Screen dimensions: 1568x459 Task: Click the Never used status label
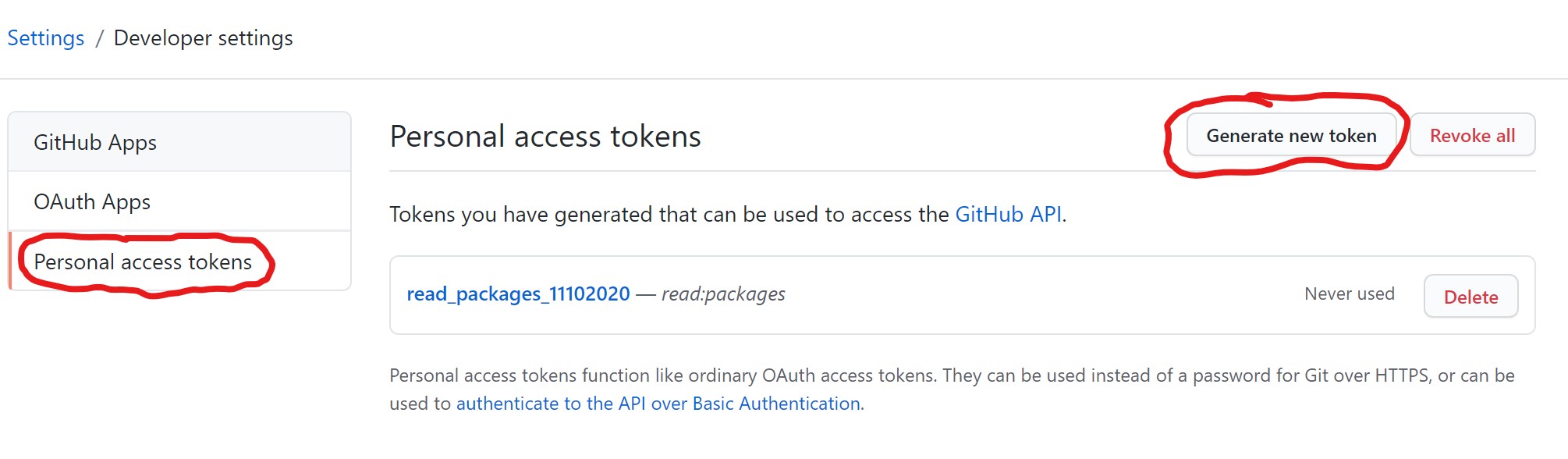tap(1350, 294)
